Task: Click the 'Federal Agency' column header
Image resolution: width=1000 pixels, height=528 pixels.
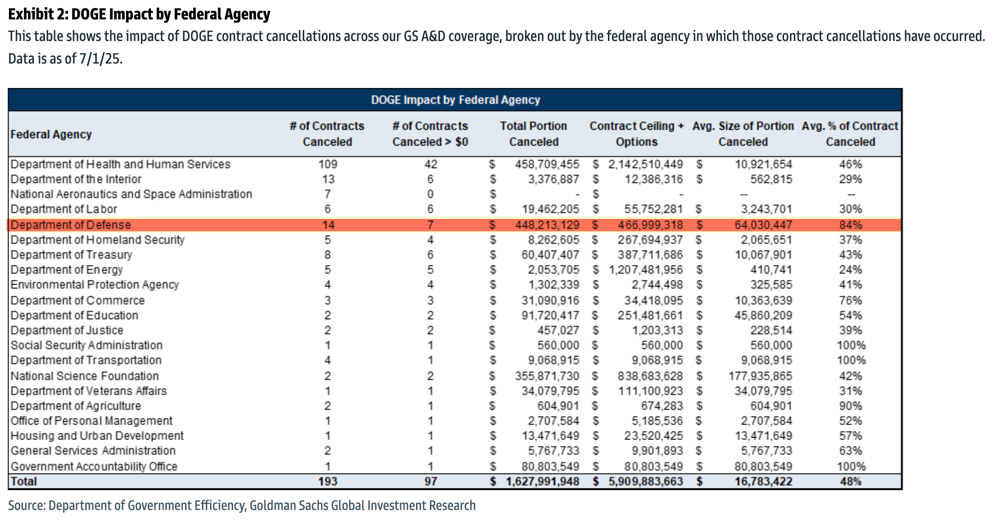Action: coord(51,134)
